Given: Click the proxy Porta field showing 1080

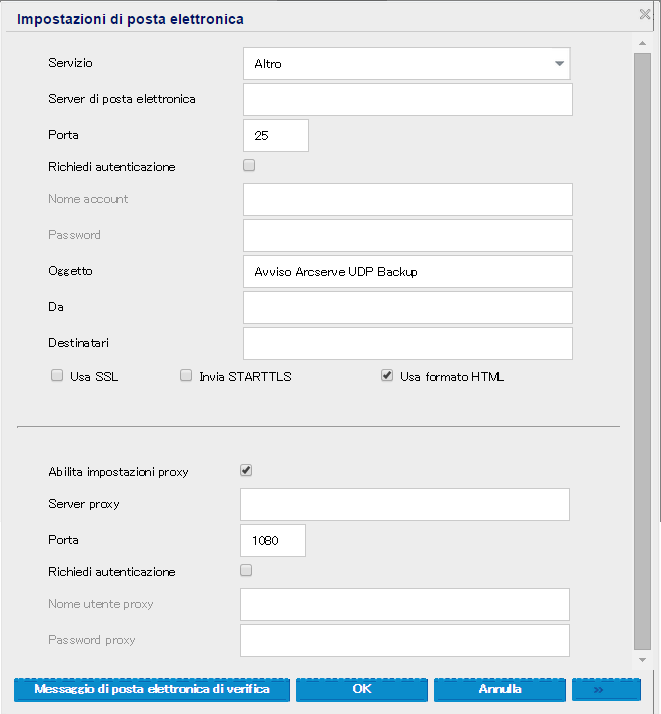Looking at the screenshot, I should click(x=273, y=541).
